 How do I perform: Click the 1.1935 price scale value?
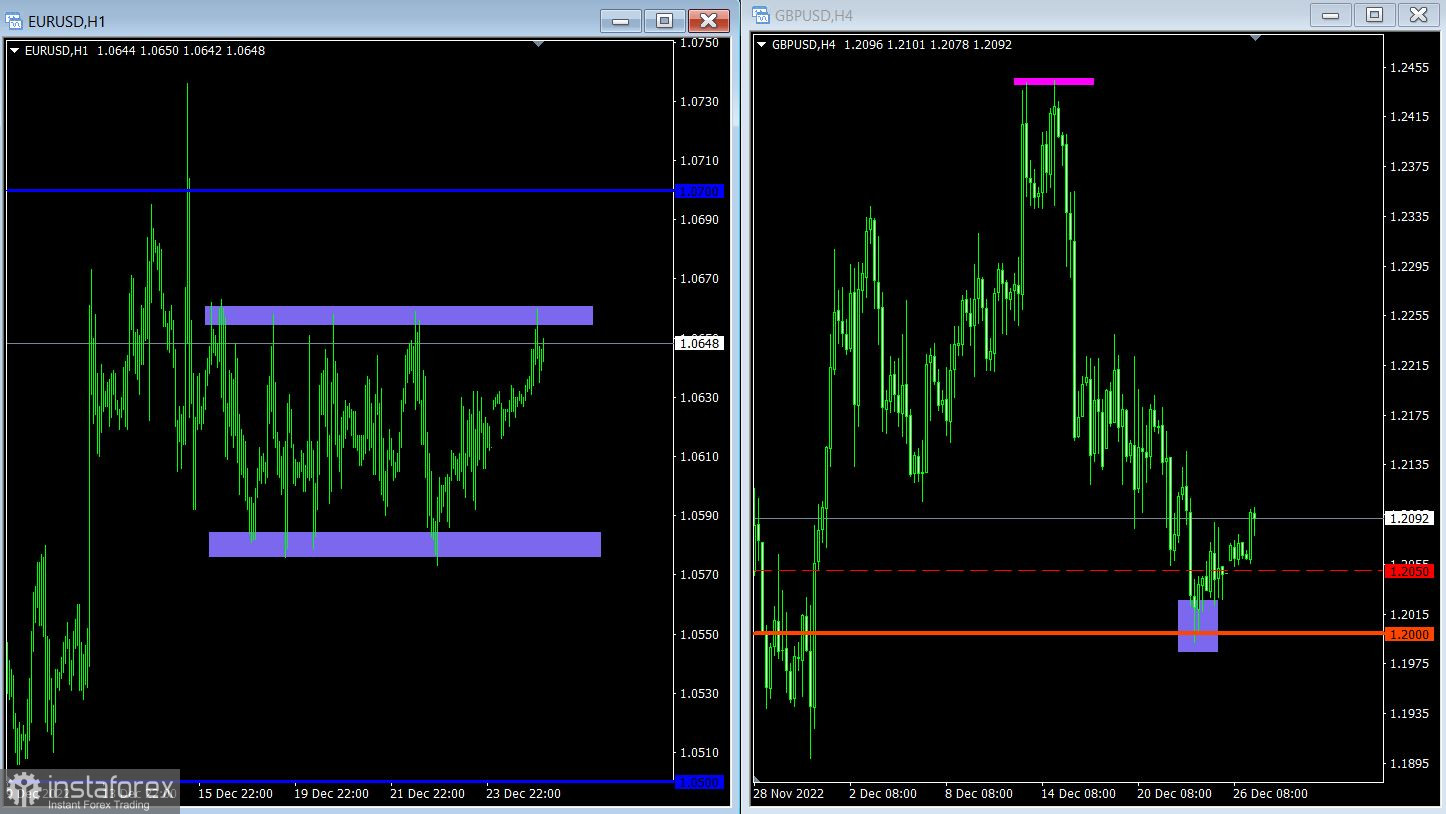click(x=1408, y=714)
